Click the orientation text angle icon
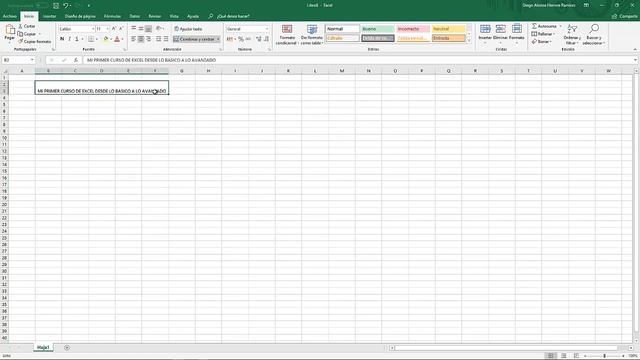Image resolution: width=640 pixels, height=360 pixels. (159, 29)
